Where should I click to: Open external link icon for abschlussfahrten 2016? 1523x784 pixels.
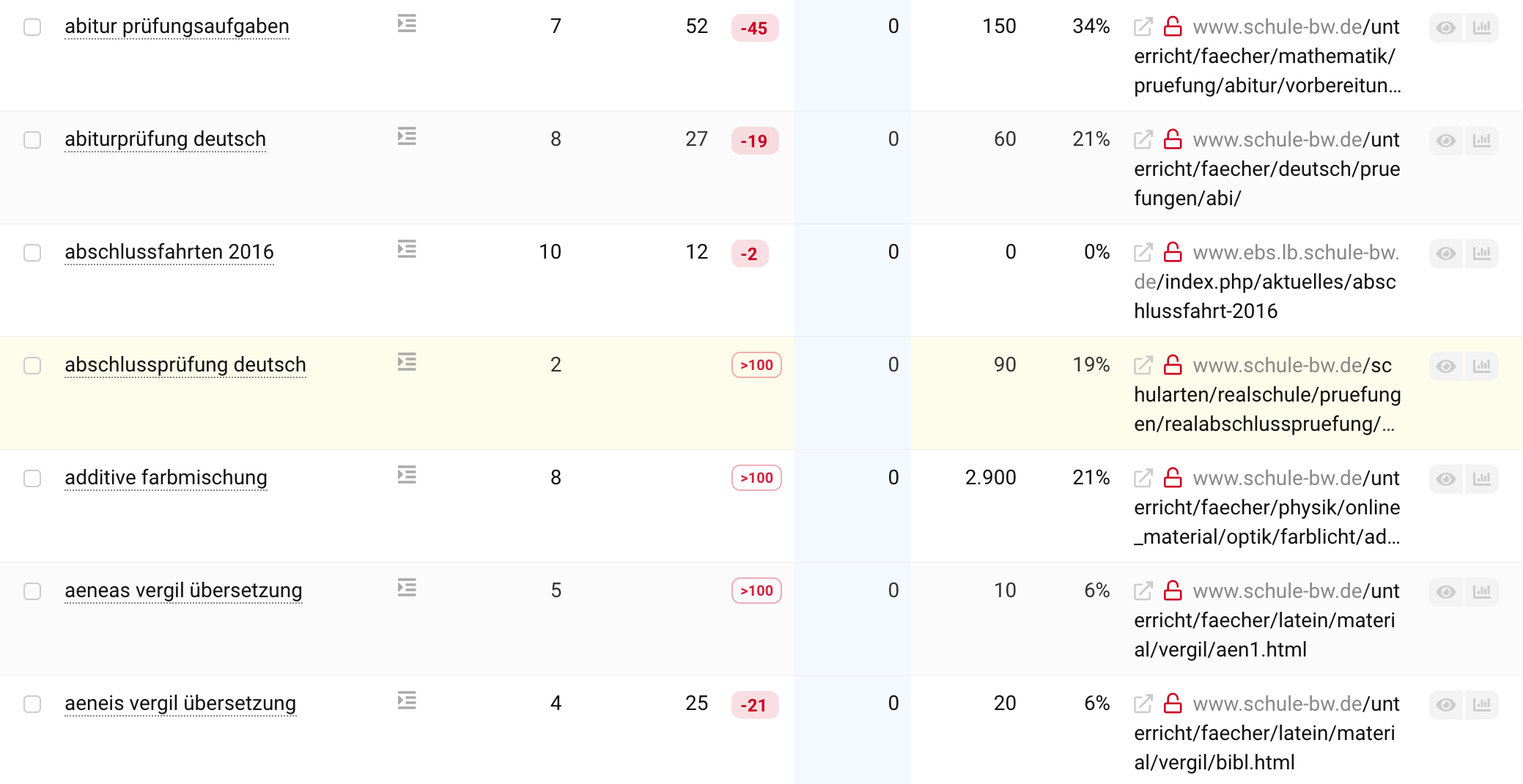click(x=1143, y=253)
